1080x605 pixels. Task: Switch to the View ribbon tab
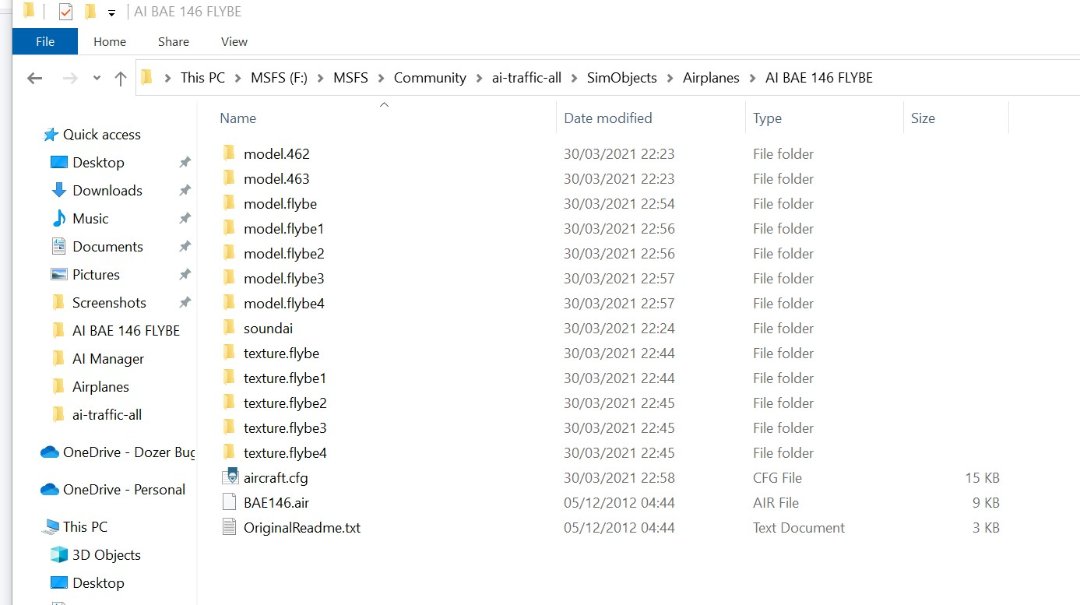[x=234, y=41]
